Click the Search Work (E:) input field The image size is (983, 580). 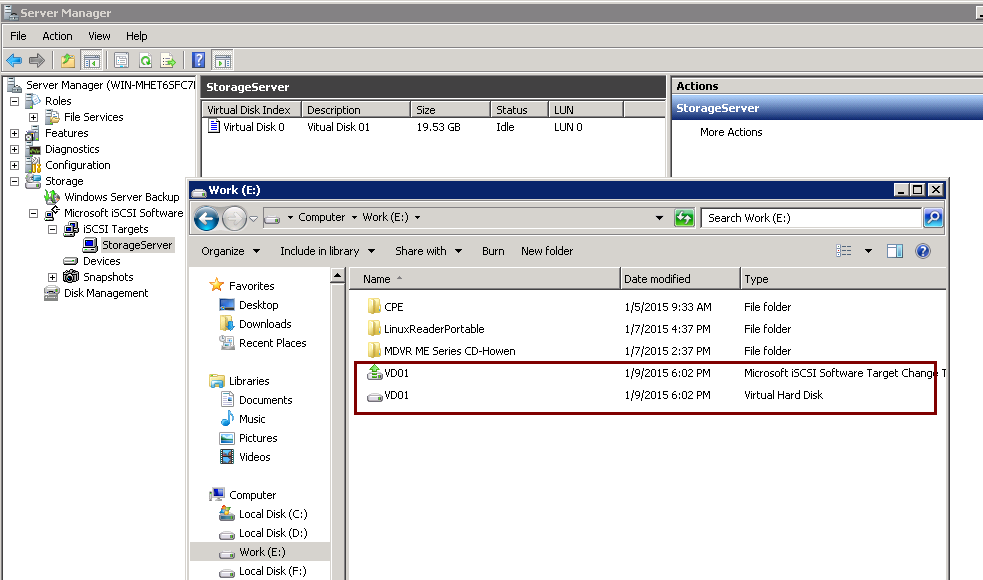pos(810,218)
